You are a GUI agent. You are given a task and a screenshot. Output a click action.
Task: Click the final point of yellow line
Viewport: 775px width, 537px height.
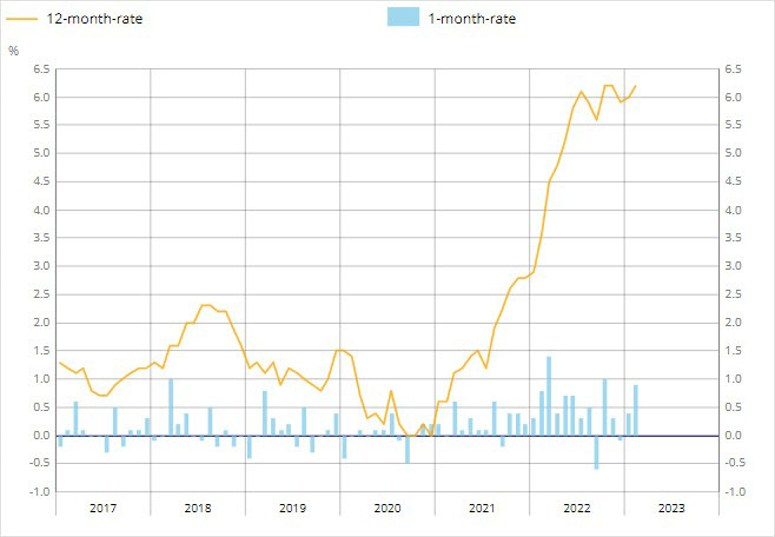(x=635, y=86)
